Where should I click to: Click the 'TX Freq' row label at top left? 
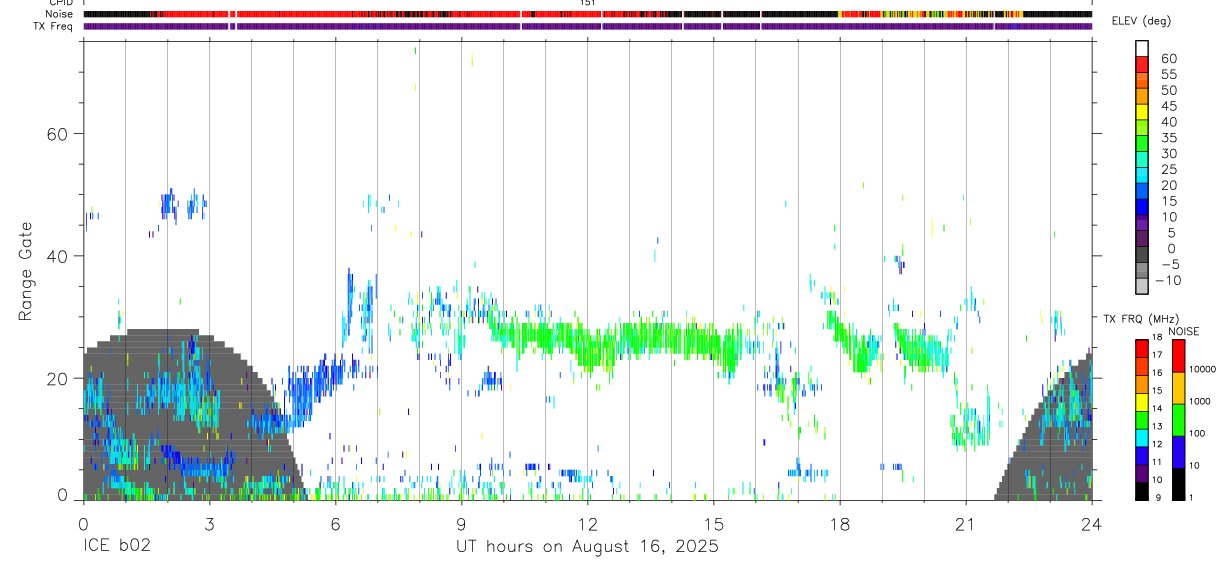tap(54, 26)
